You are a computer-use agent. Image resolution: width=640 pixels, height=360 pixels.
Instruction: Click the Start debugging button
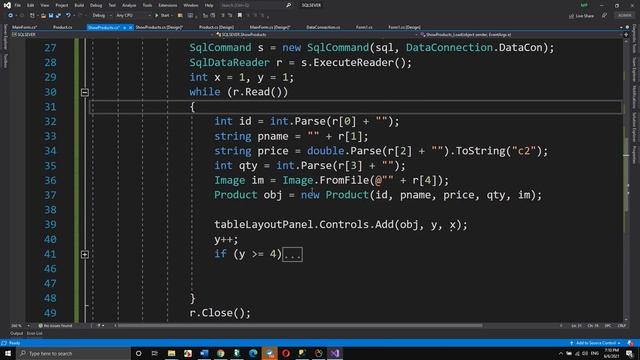[162, 16]
